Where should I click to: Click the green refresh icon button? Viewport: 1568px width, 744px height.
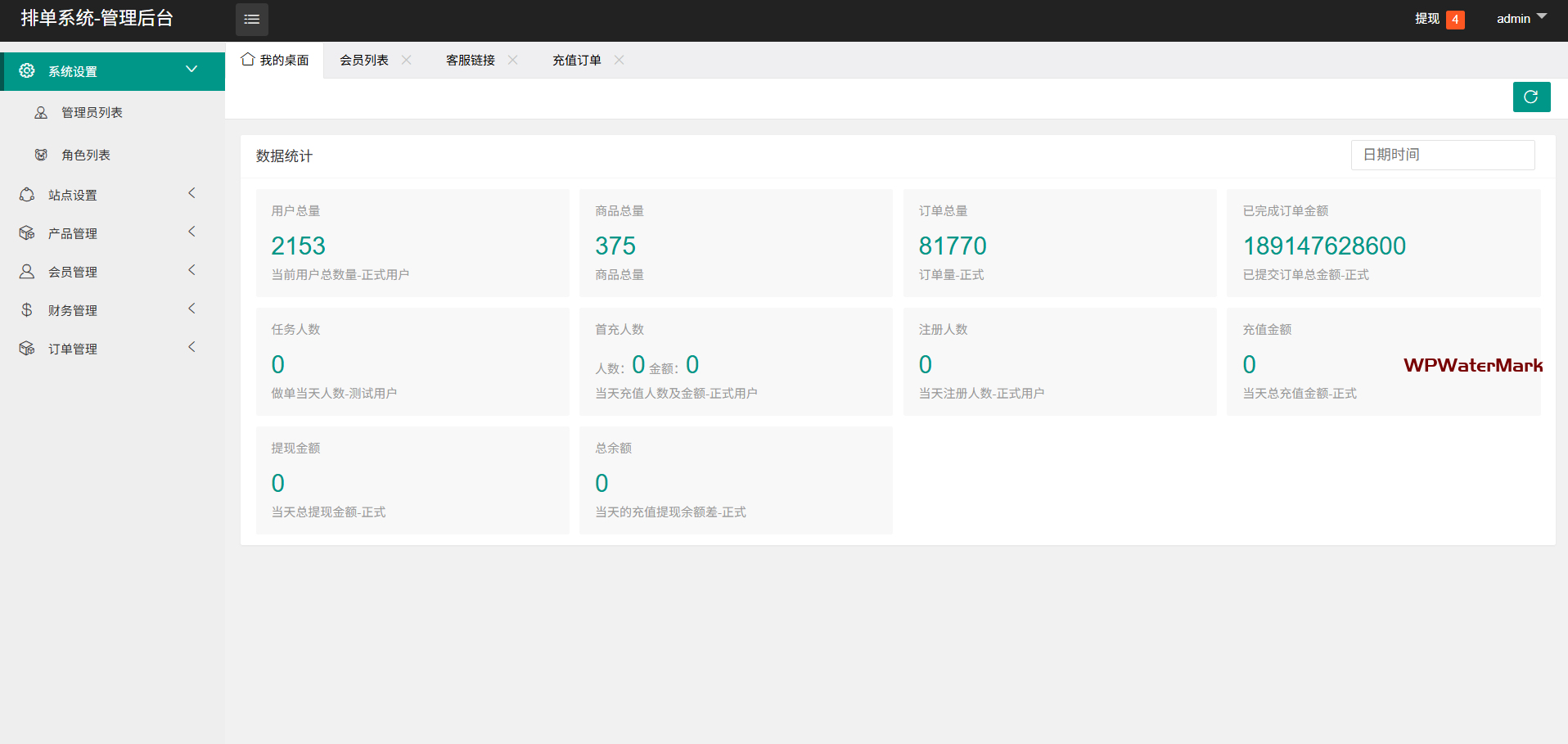point(1530,97)
